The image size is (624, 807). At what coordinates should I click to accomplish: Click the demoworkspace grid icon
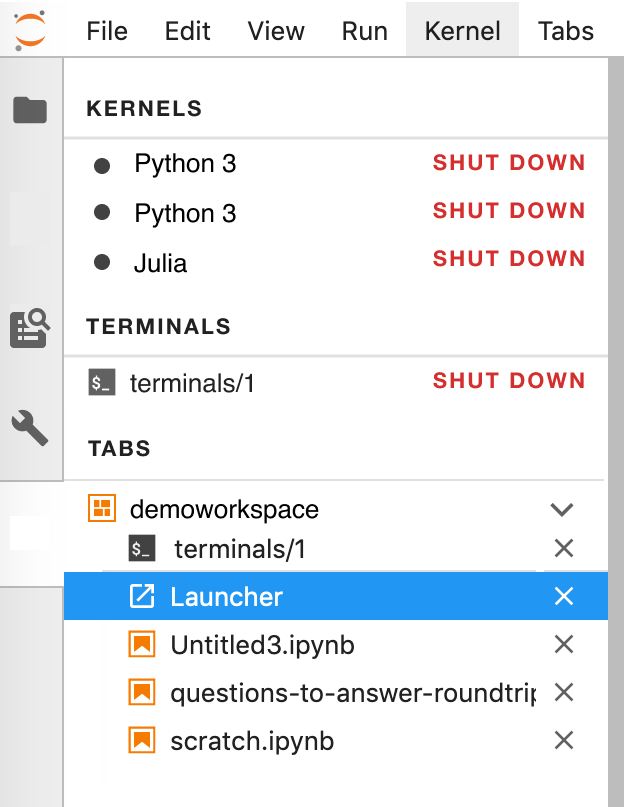click(x=101, y=508)
